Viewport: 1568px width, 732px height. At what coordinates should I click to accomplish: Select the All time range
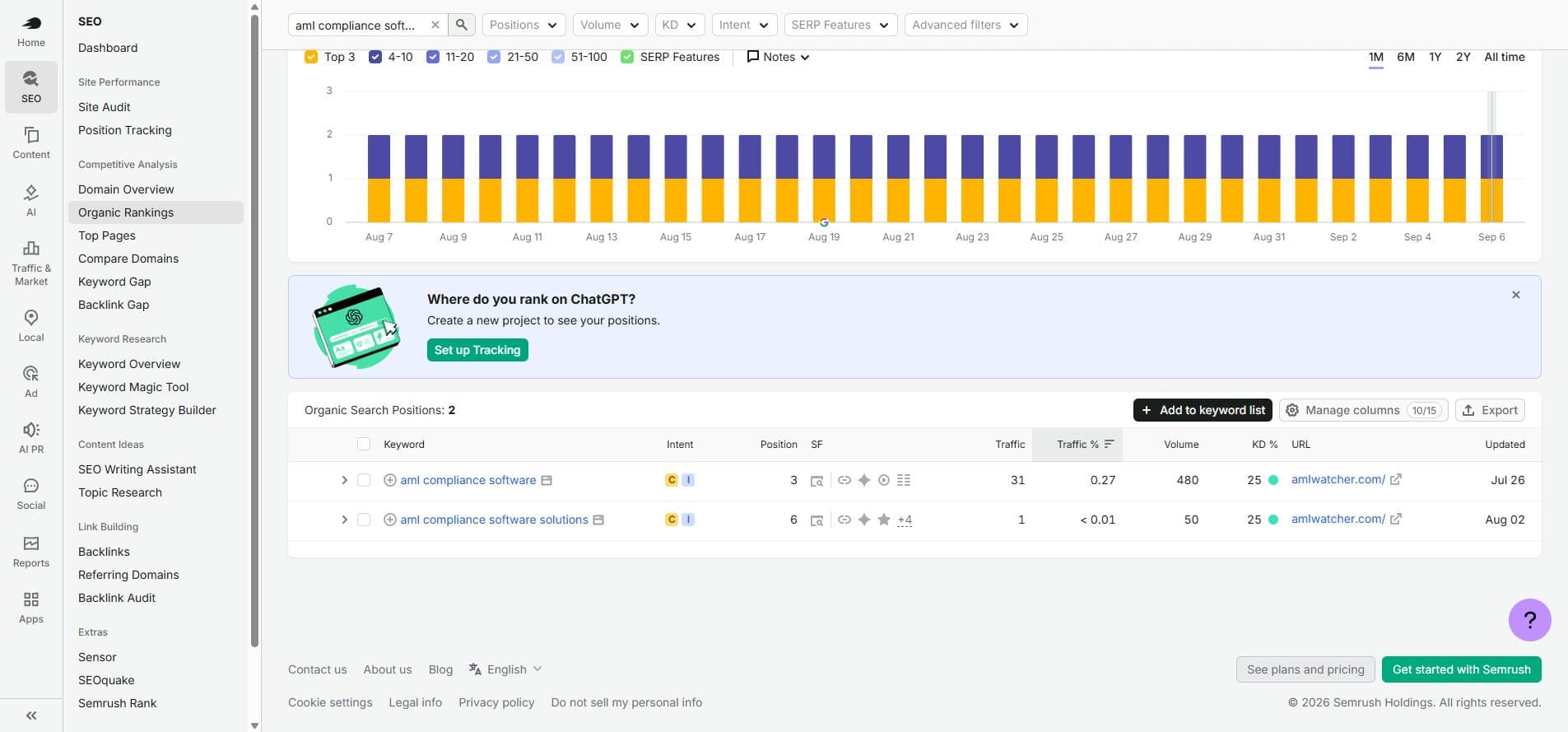[x=1504, y=57]
